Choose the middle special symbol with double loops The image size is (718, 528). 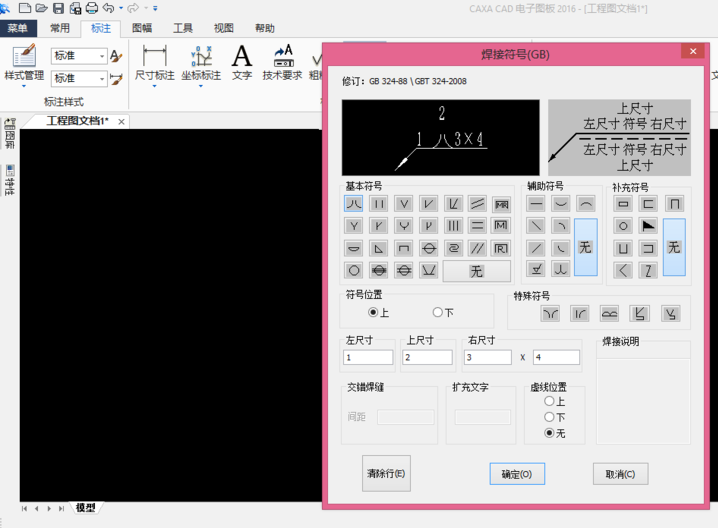609,314
